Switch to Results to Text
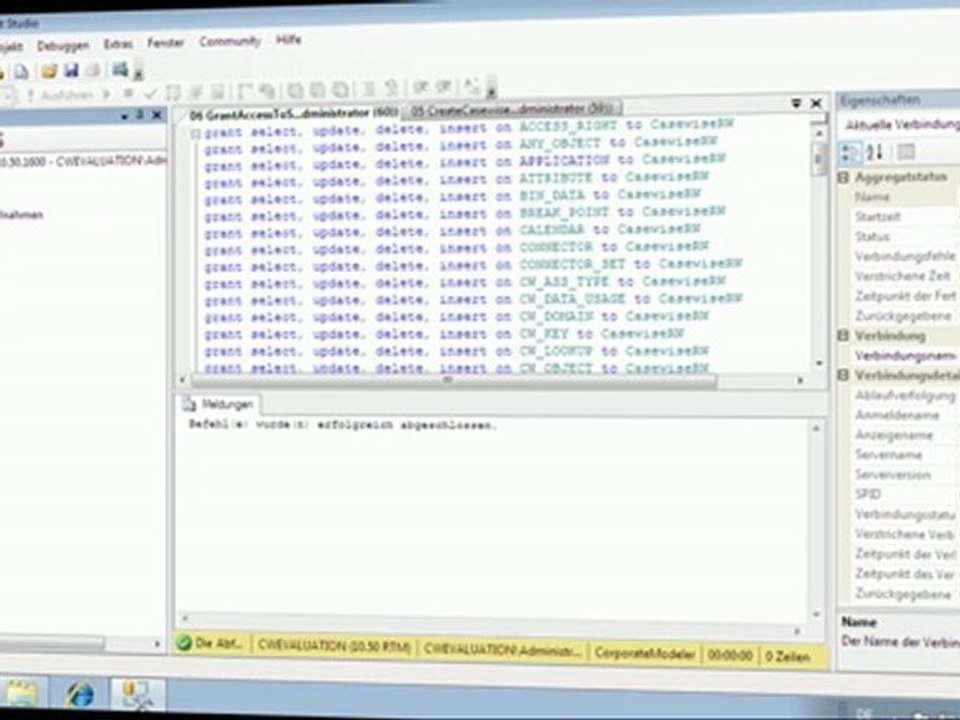 pos(295,91)
